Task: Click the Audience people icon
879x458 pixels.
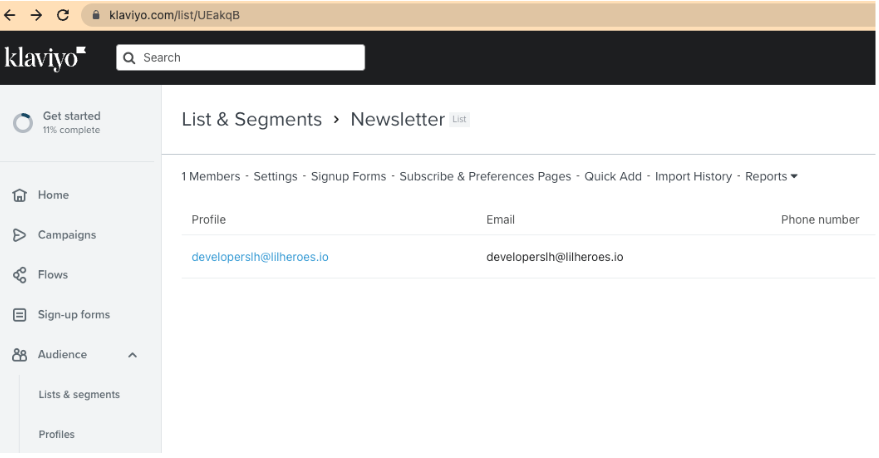Action: point(19,355)
